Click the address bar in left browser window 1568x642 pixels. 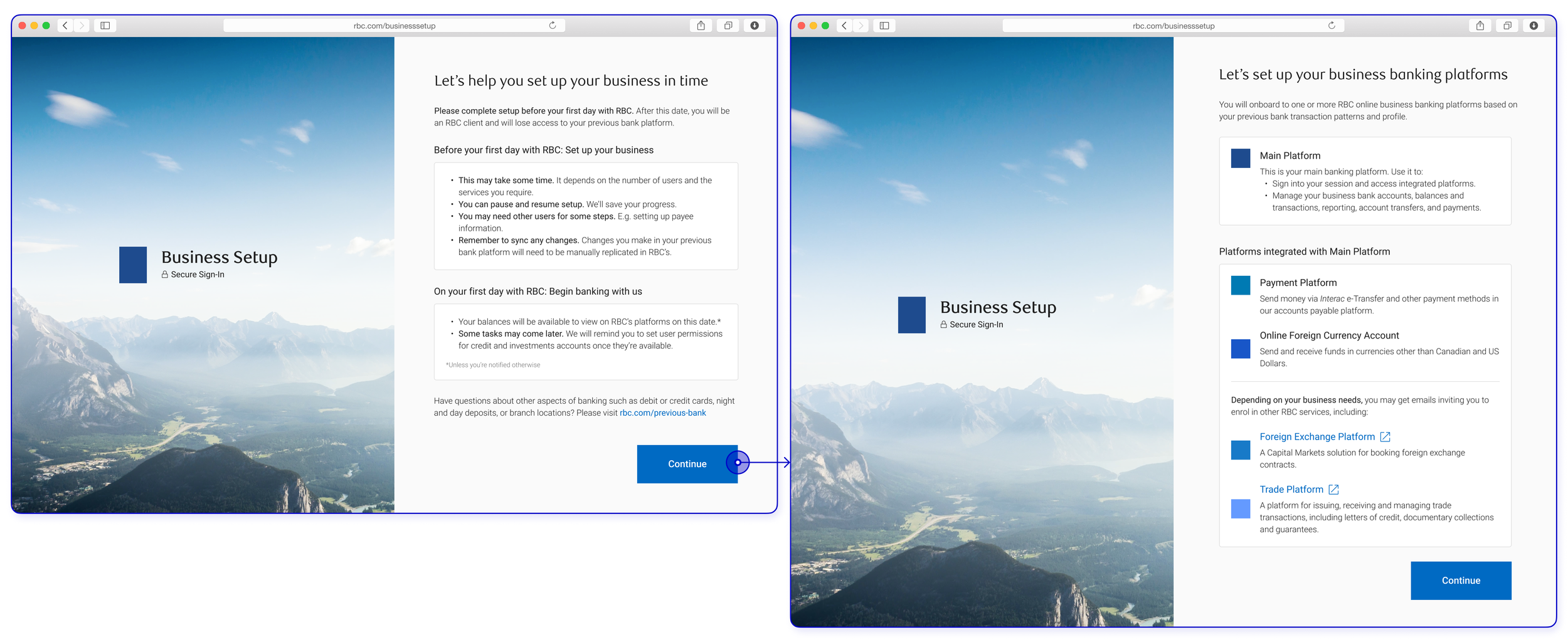(394, 26)
